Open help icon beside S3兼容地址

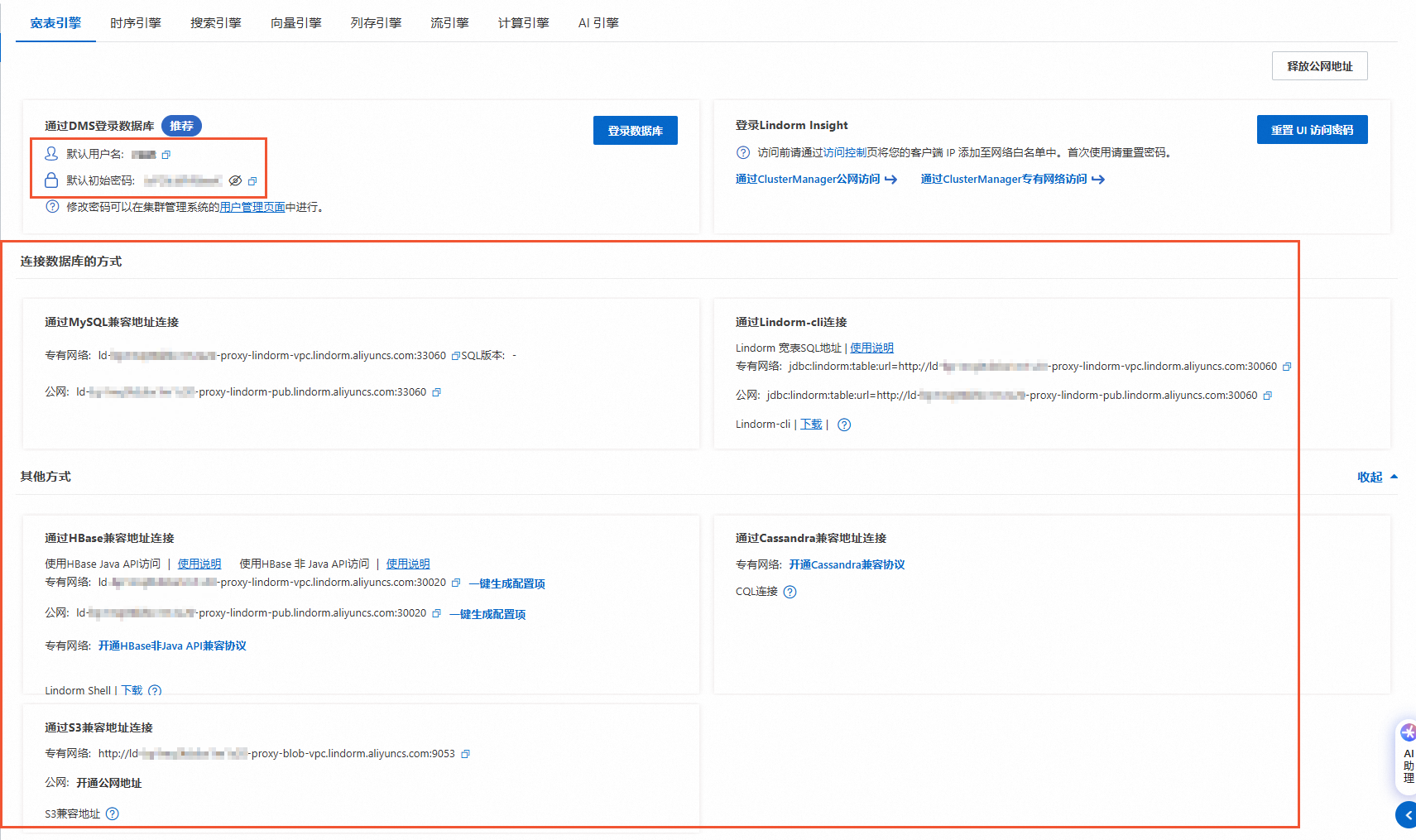pos(113,814)
